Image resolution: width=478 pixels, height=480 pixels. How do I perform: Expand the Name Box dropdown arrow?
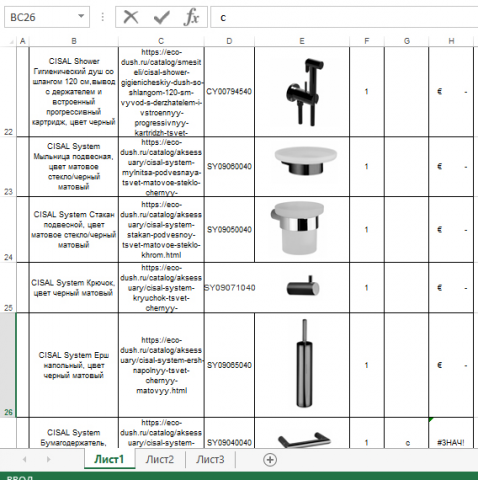coord(81,16)
